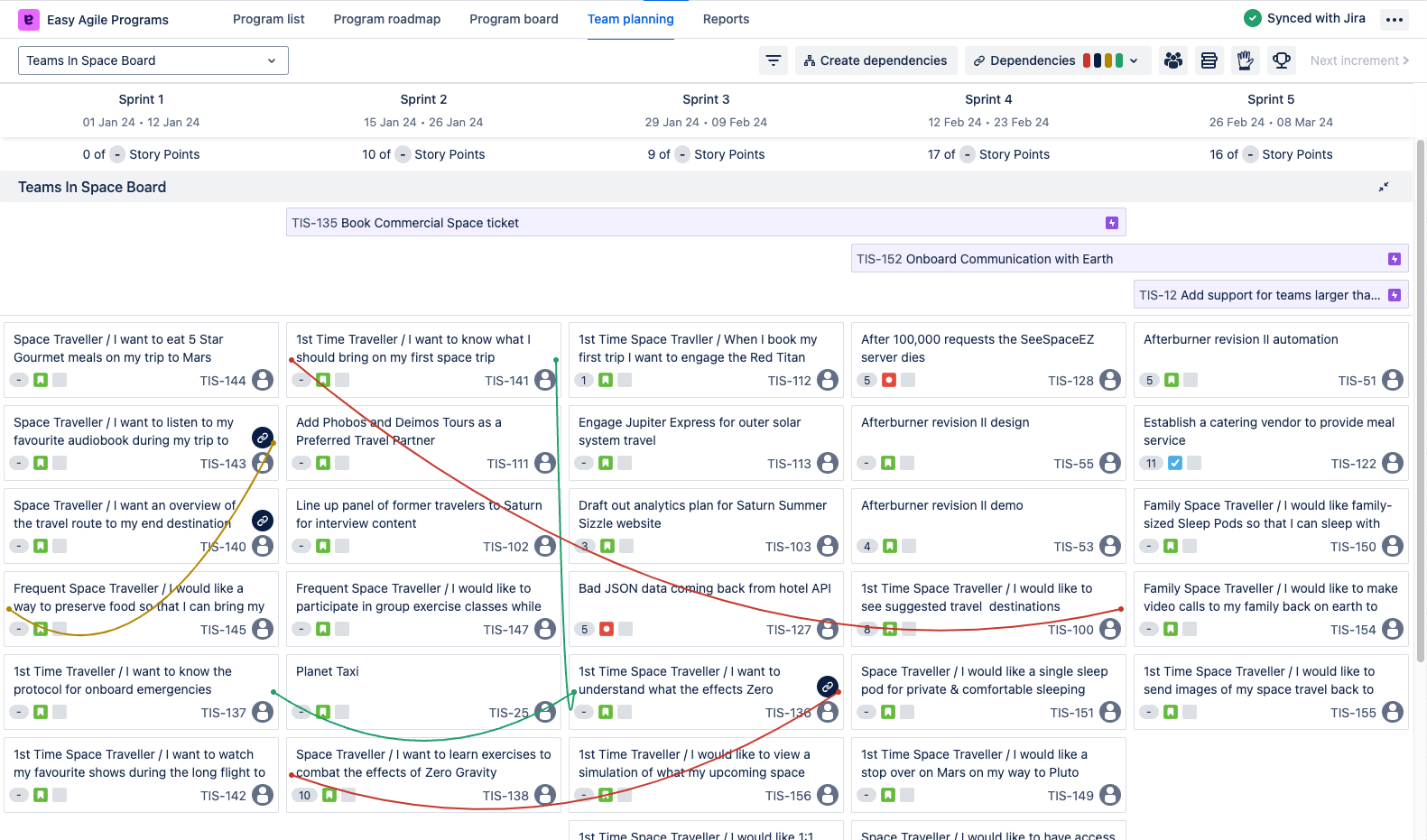Click the Easy Agile Programs logo icon
Viewport: 1427px width, 840px height.
click(29, 19)
